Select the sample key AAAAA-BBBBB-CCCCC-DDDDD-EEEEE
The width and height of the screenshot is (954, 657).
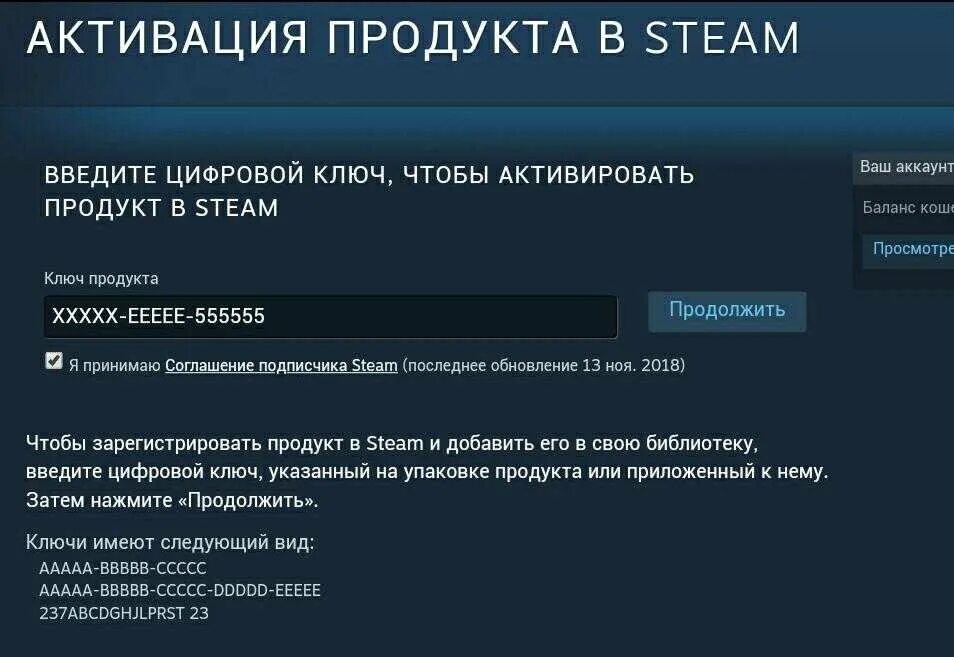[180, 591]
